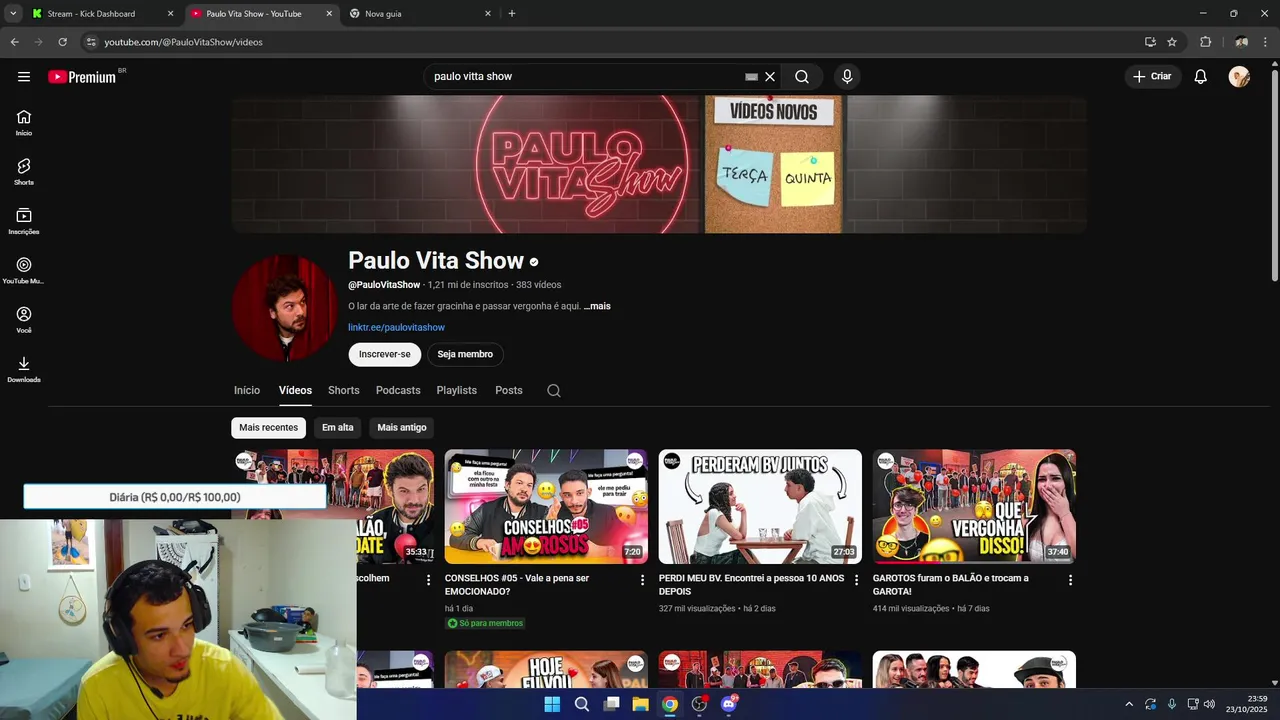Switch to channel Shorts tab
This screenshot has width=1280, height=720.
pyautogui.click(x=344, y=391)
